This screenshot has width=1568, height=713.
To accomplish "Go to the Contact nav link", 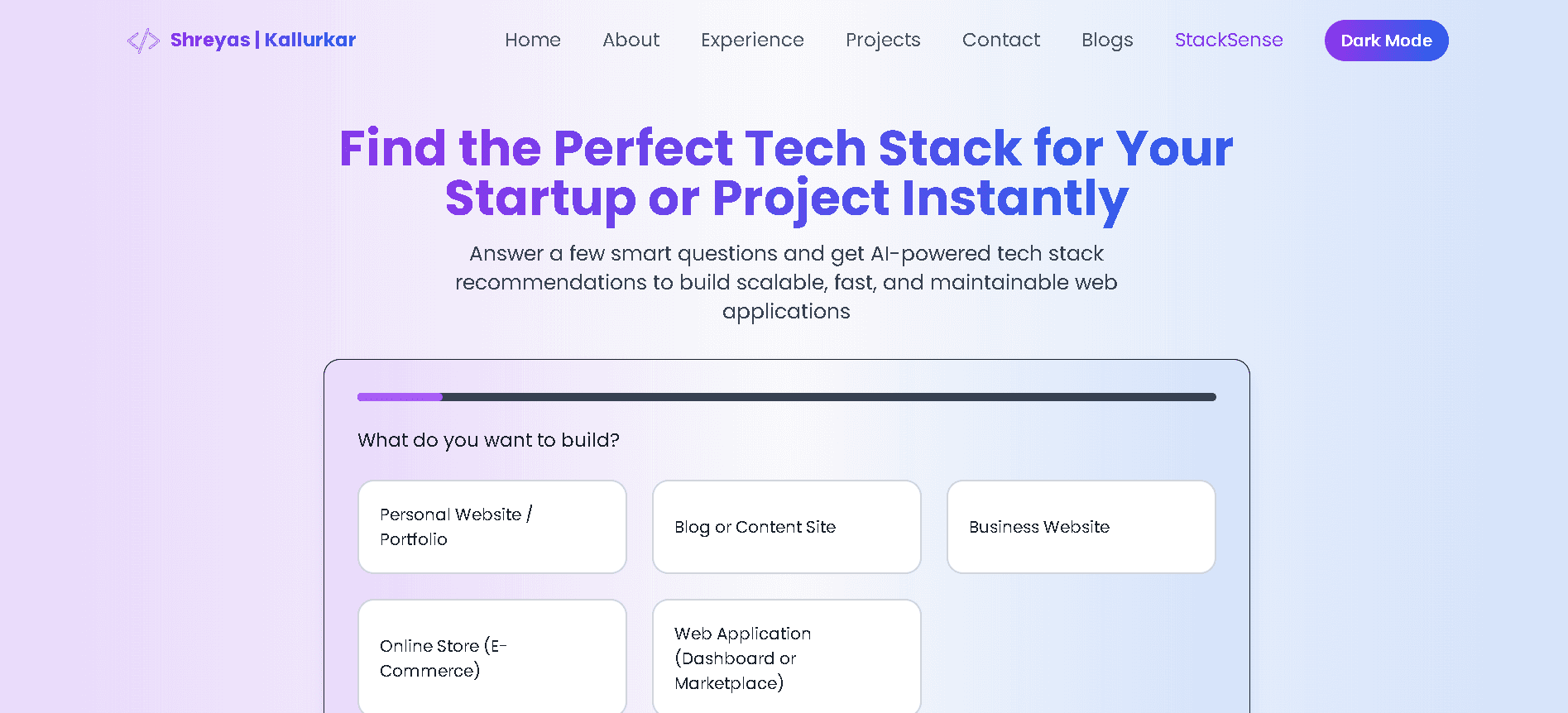I will [x=1000, y=40].
